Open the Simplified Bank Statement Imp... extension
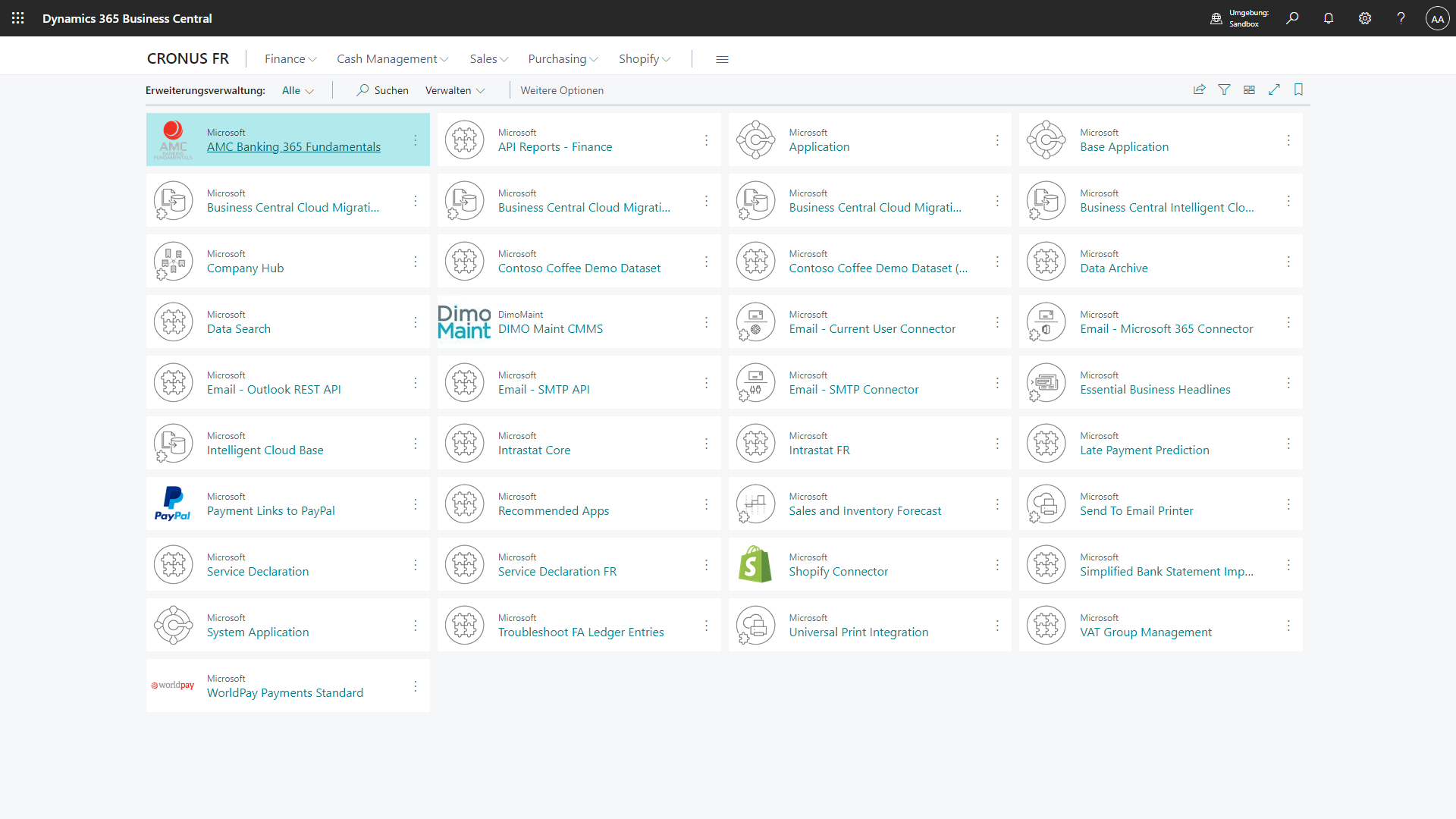 click(x=1166, y=572)
